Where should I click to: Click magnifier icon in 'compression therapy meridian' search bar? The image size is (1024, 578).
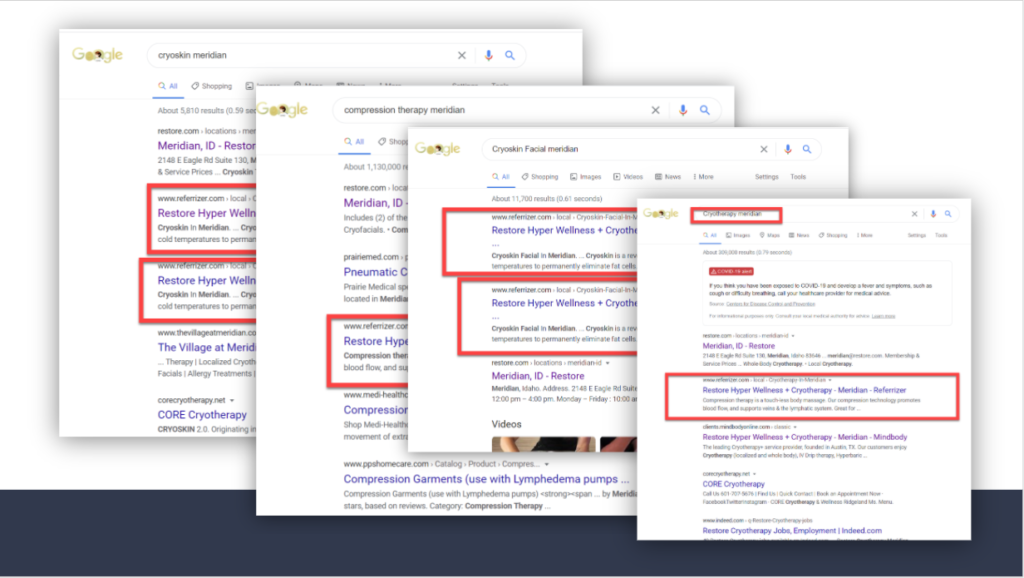click(x=705, y=110)
